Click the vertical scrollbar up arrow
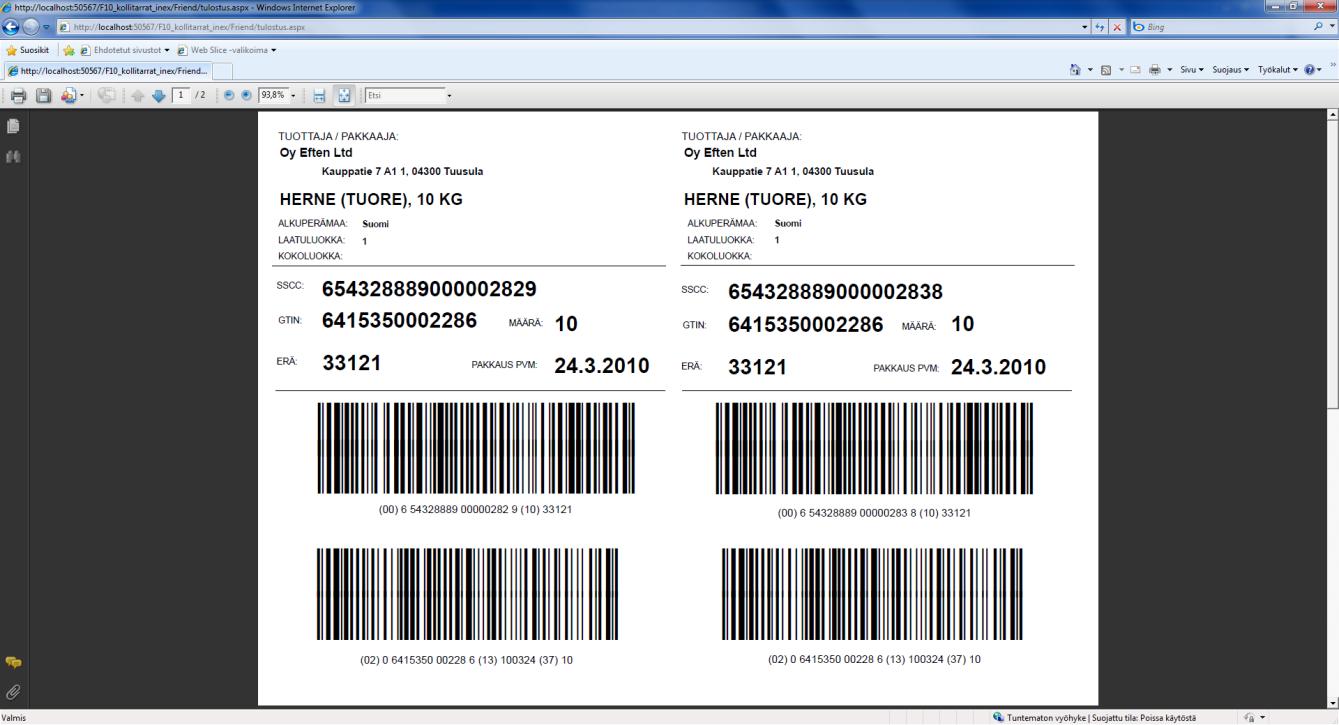The image size is (1339, 725). pos(1332,116)
